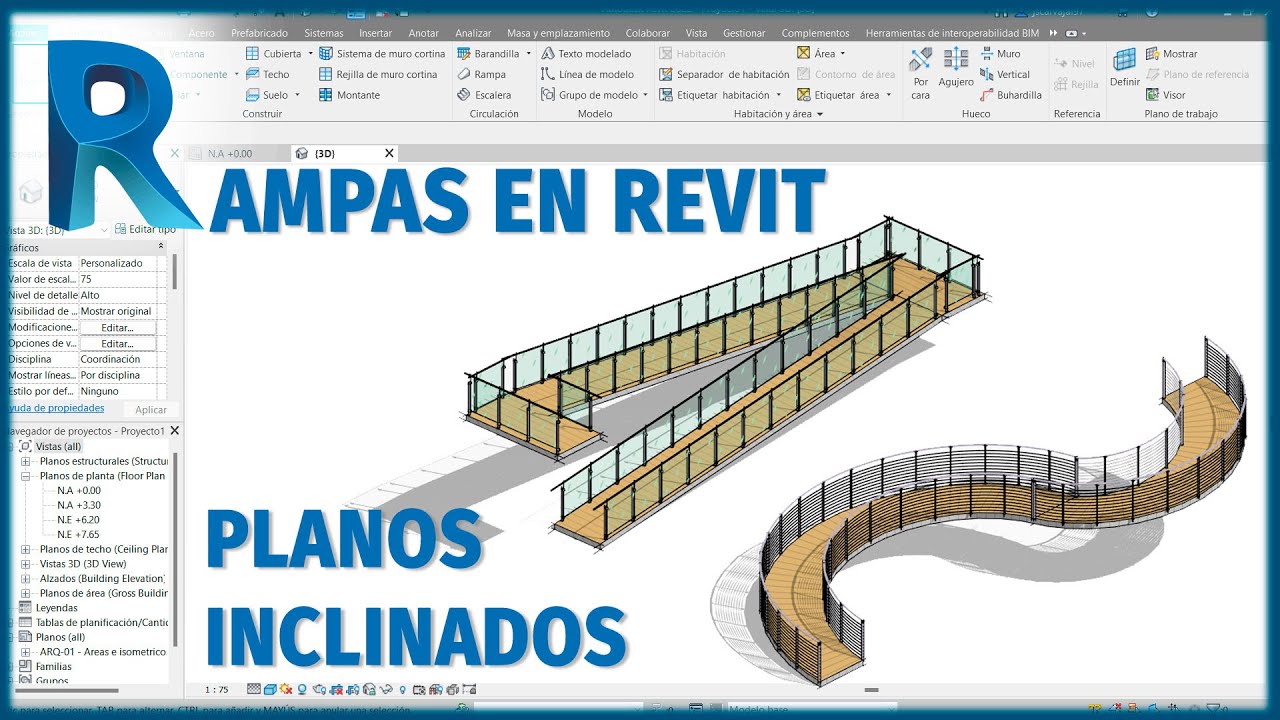
Task: Open Masa y emplazamiento ribbon tab
Action: tap(558, 33)
